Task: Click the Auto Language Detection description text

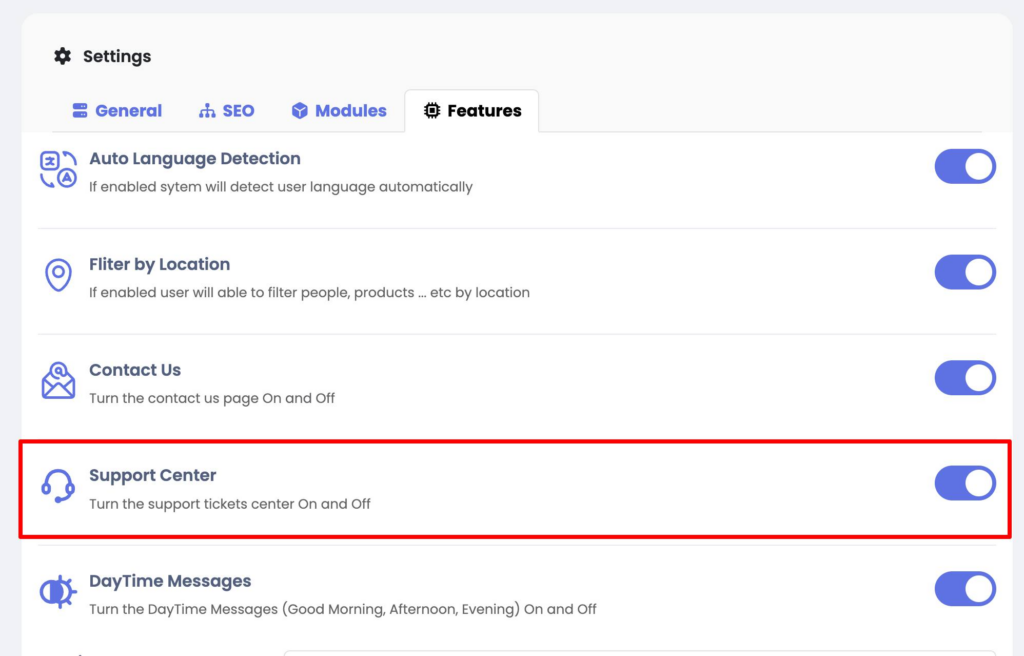Action: (280, 187)
